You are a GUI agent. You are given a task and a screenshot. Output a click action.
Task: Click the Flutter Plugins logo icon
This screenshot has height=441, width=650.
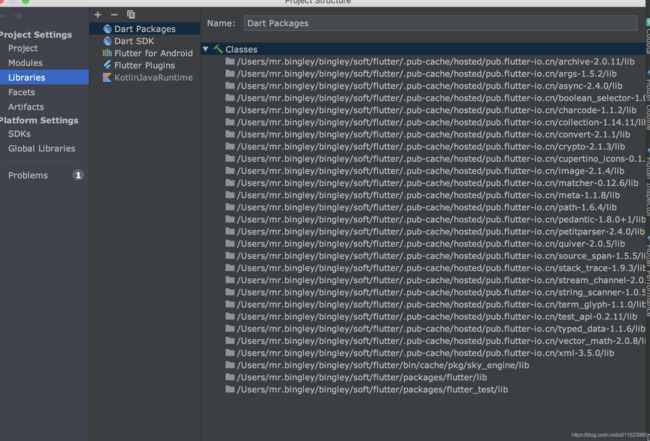[x=107, y=65]
